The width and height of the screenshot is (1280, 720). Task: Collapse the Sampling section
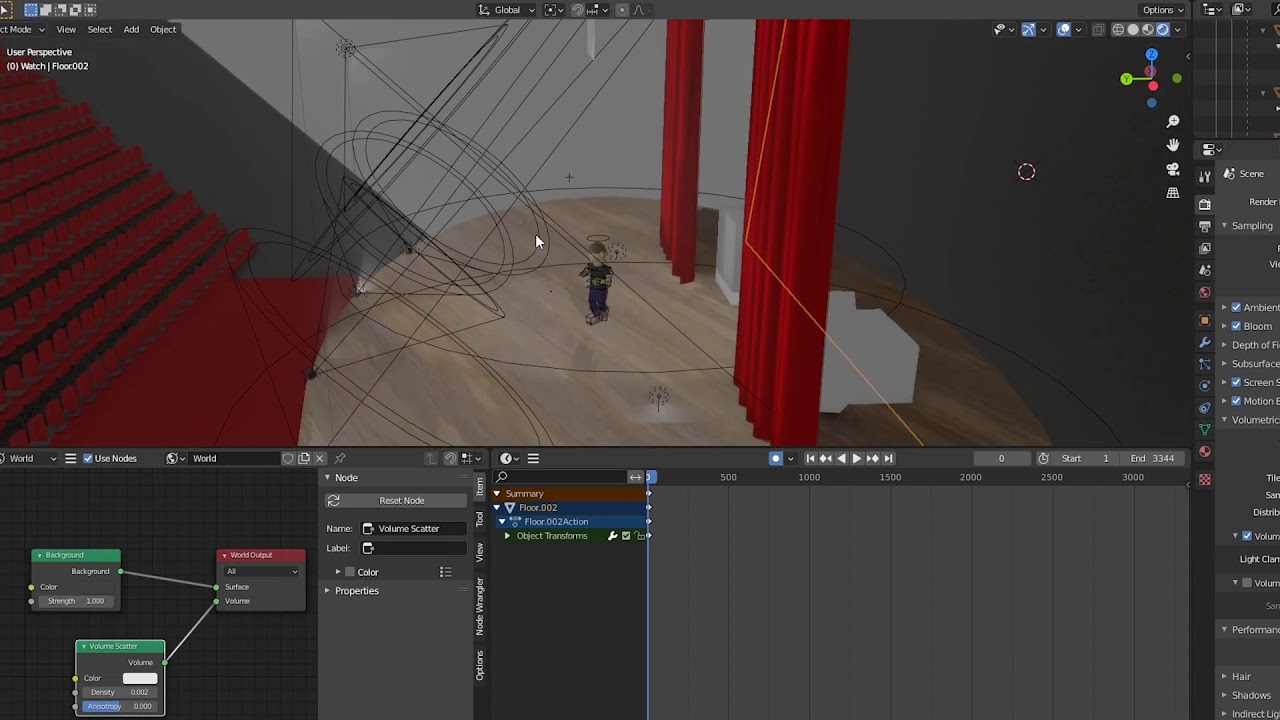click(x=1225, y=225)
